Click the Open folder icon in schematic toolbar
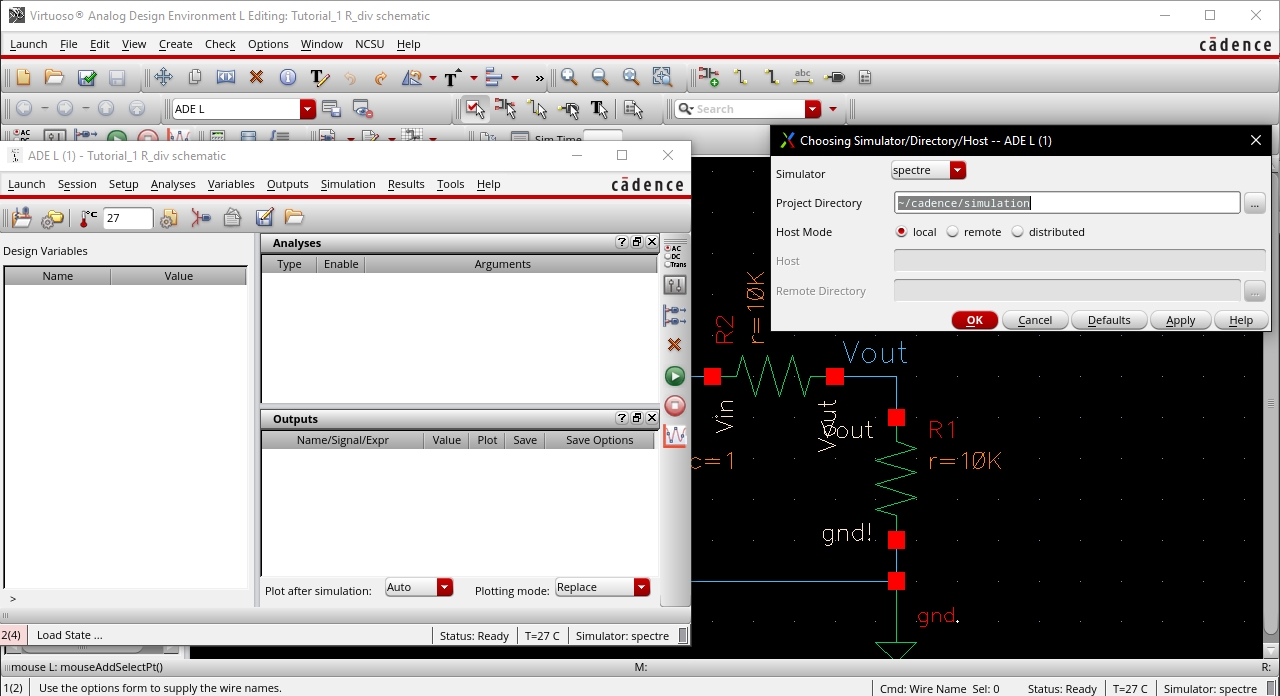The height and width of the screenshot is (696, 1280). pos(55,77)
